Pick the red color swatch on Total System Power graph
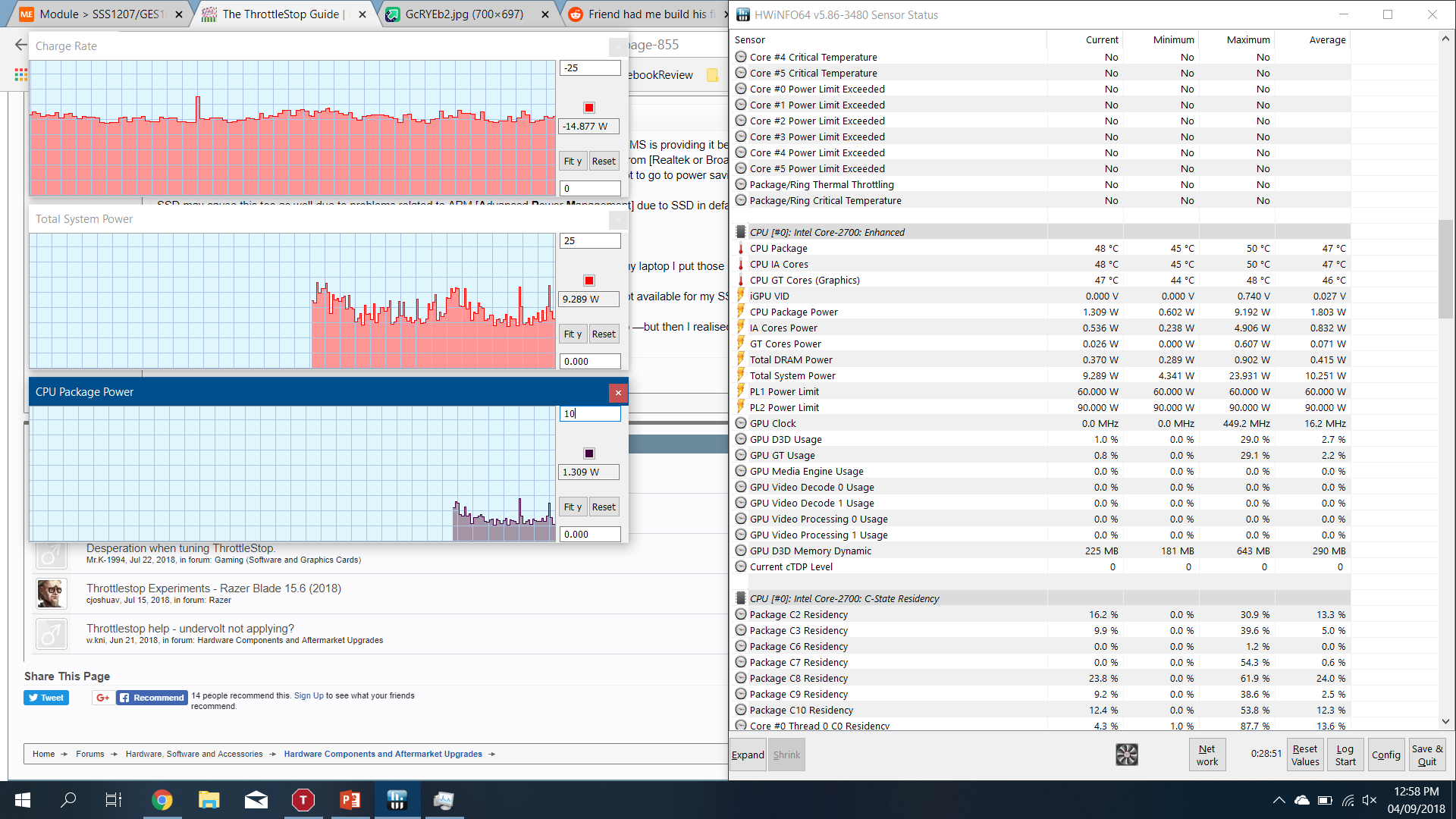Viewport: 1456px width, 819px height. 589,281
